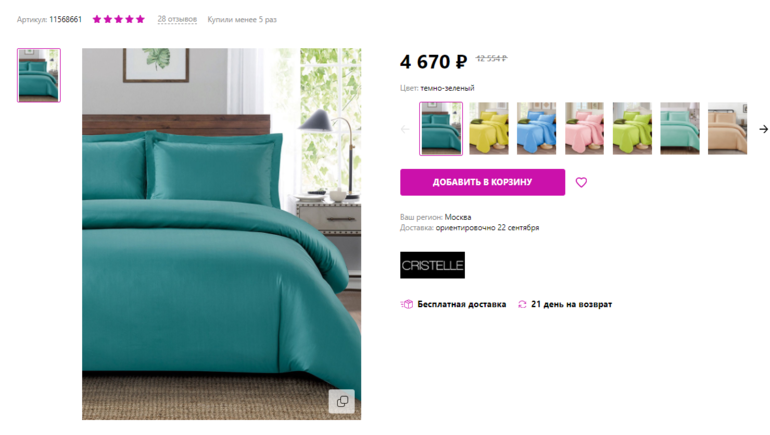Click the five-star rating

118,19
